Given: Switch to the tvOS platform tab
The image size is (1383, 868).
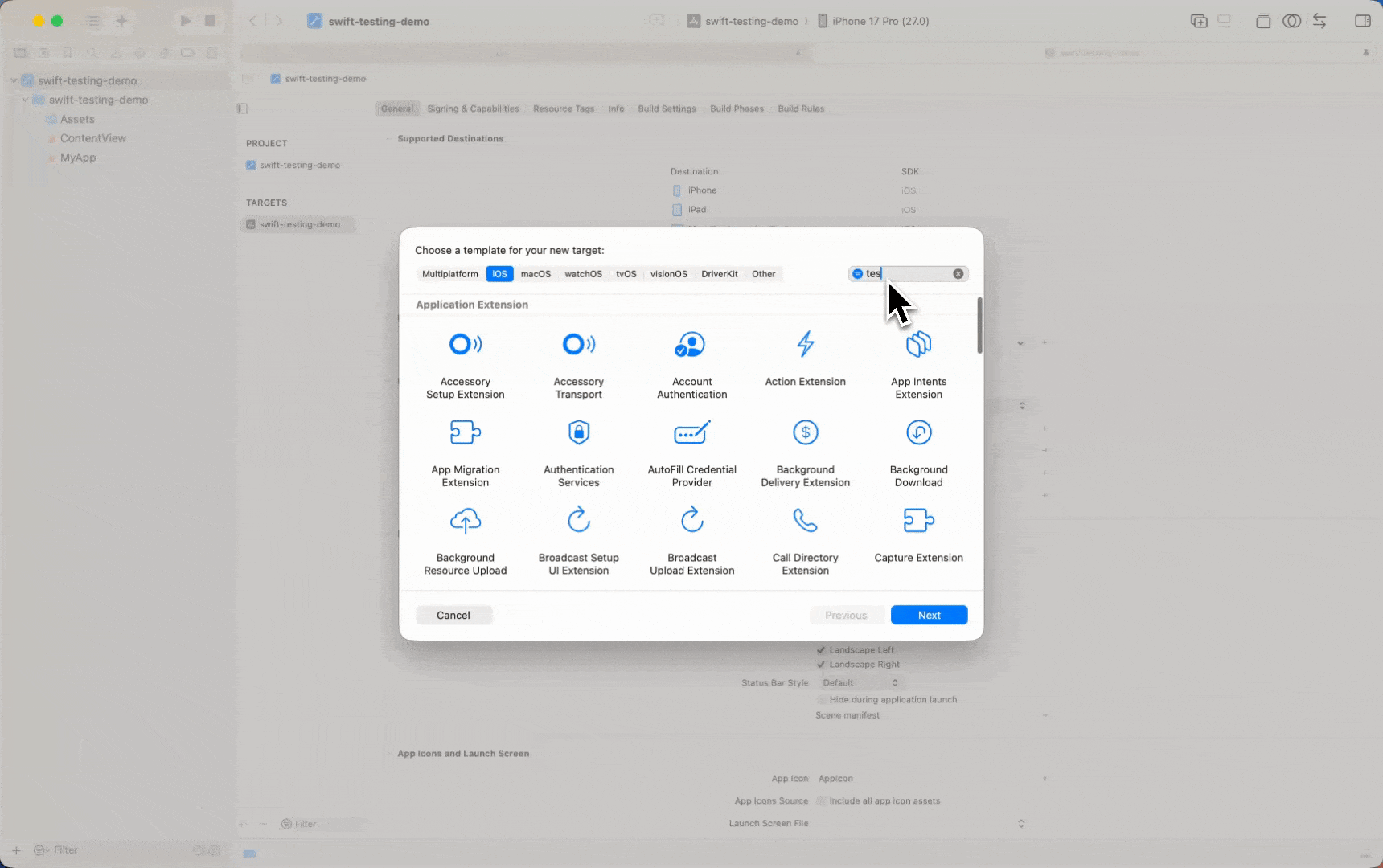Looking at the screenshot, I should [626, 274].
